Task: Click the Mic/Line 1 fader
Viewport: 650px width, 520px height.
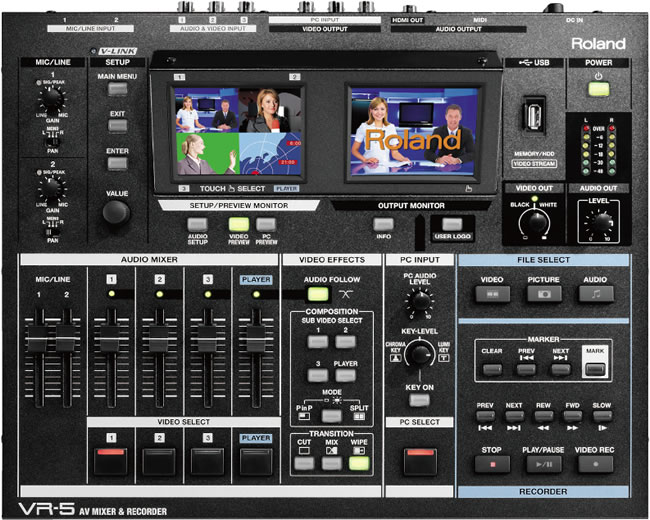Action: [x=39, y=338]
